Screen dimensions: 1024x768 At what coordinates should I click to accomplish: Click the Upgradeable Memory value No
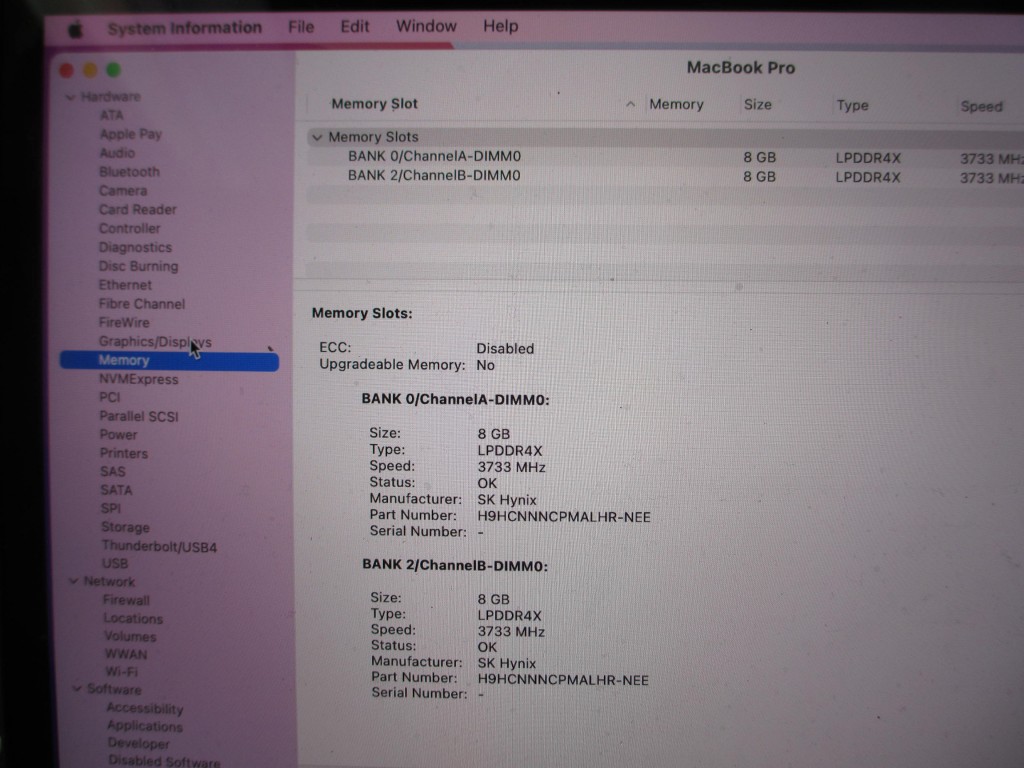coord(485,365)
